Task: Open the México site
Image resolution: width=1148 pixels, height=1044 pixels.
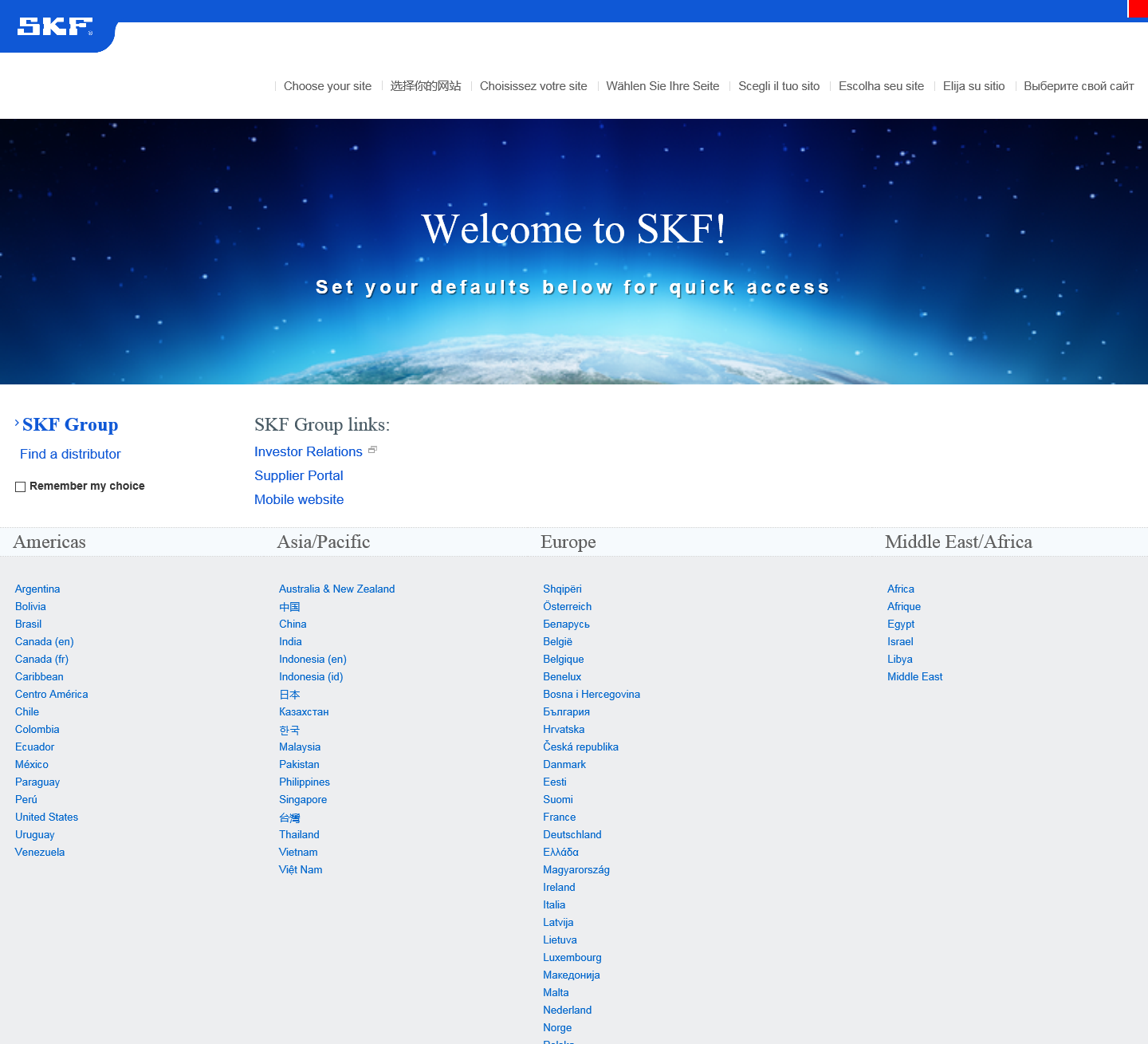Action: 32,764
